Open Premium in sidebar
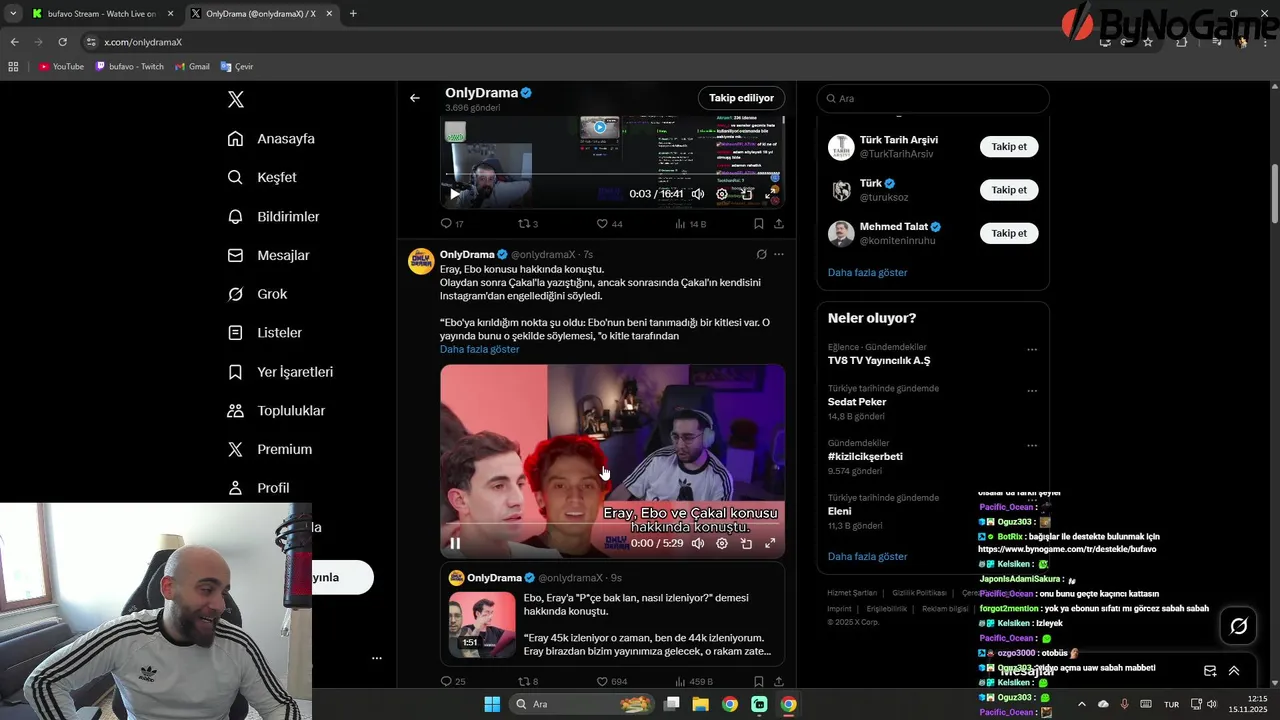This screenshot has width=1280, height=720. [269, 449]
